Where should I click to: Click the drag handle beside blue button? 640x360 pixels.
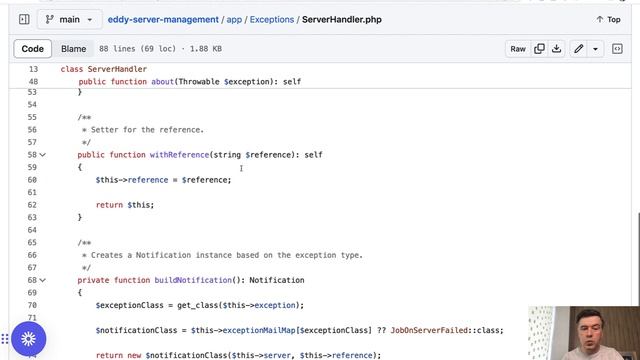click(x=5, y=339)
